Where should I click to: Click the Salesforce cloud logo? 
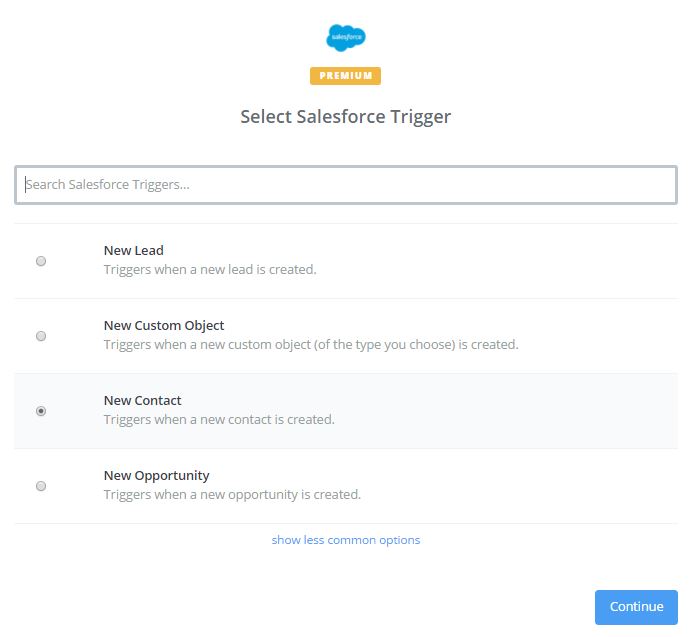point(346,38)
